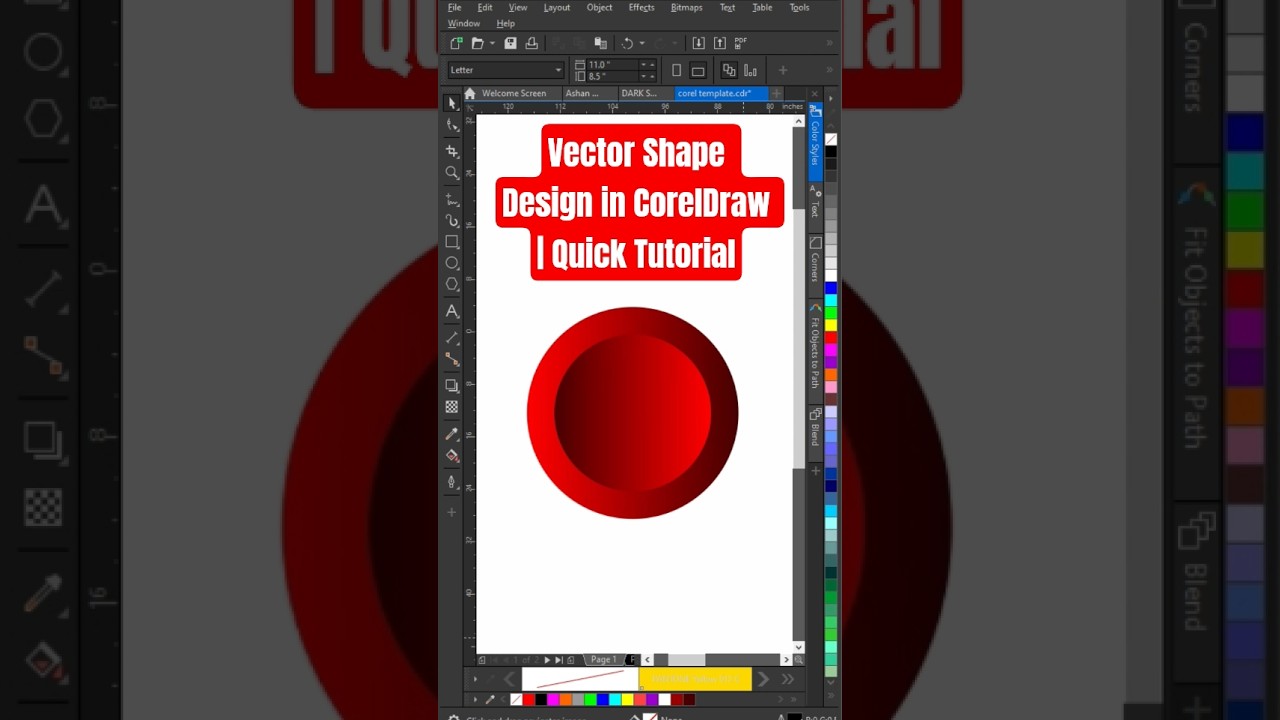Toggle the All Pages layout button
This screenshot has width=1280, height=720.
click(729, 70)
